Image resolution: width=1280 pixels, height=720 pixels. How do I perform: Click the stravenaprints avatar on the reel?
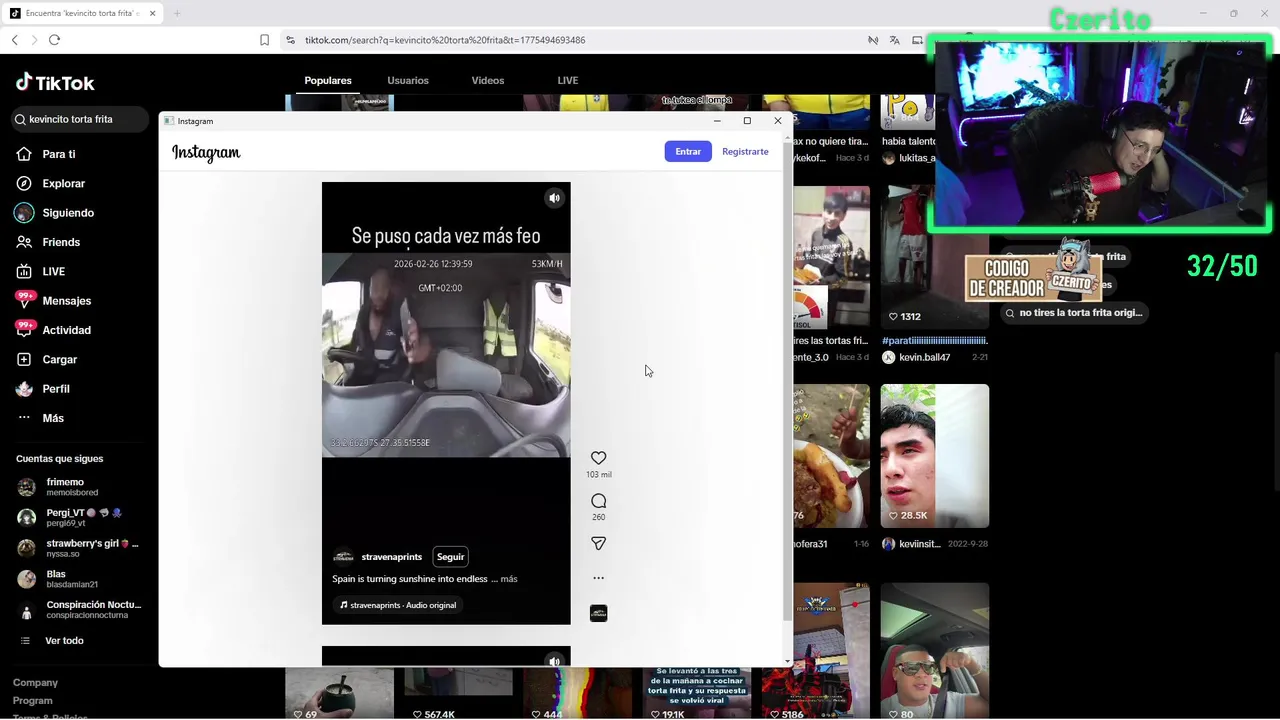coord(343,557)
